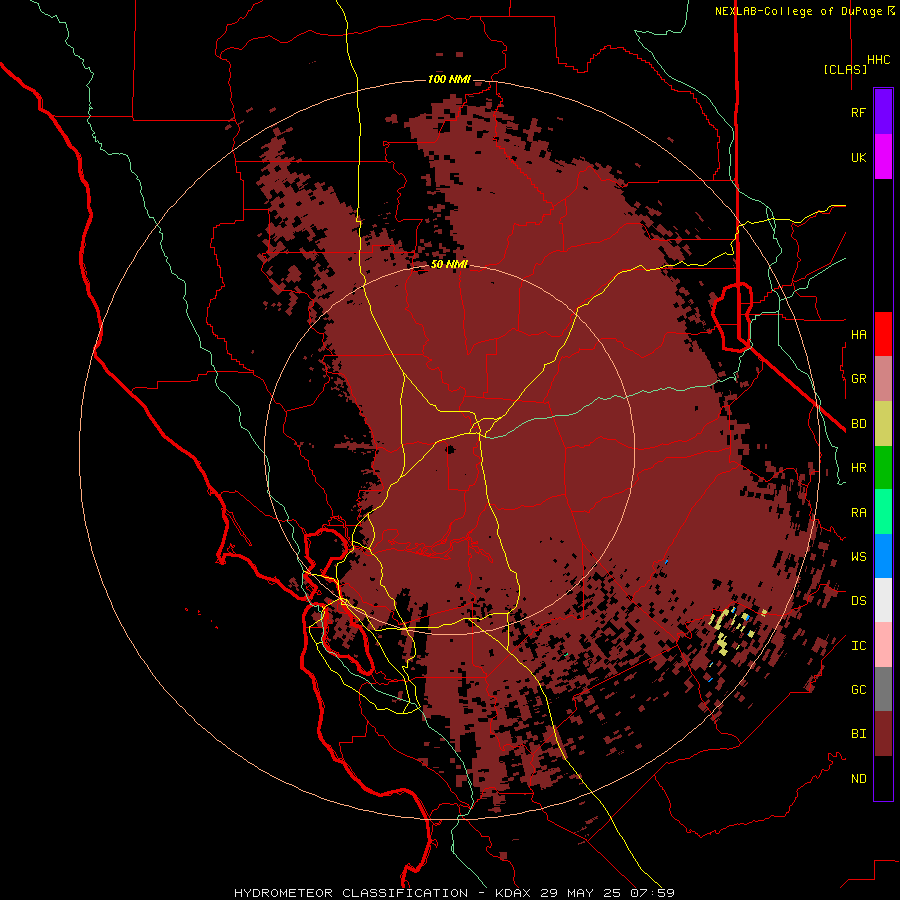The width and height of the screenshot is (900, 900).
Task: Click the WS blue legend swatch
Action: [x=883, y=556]
